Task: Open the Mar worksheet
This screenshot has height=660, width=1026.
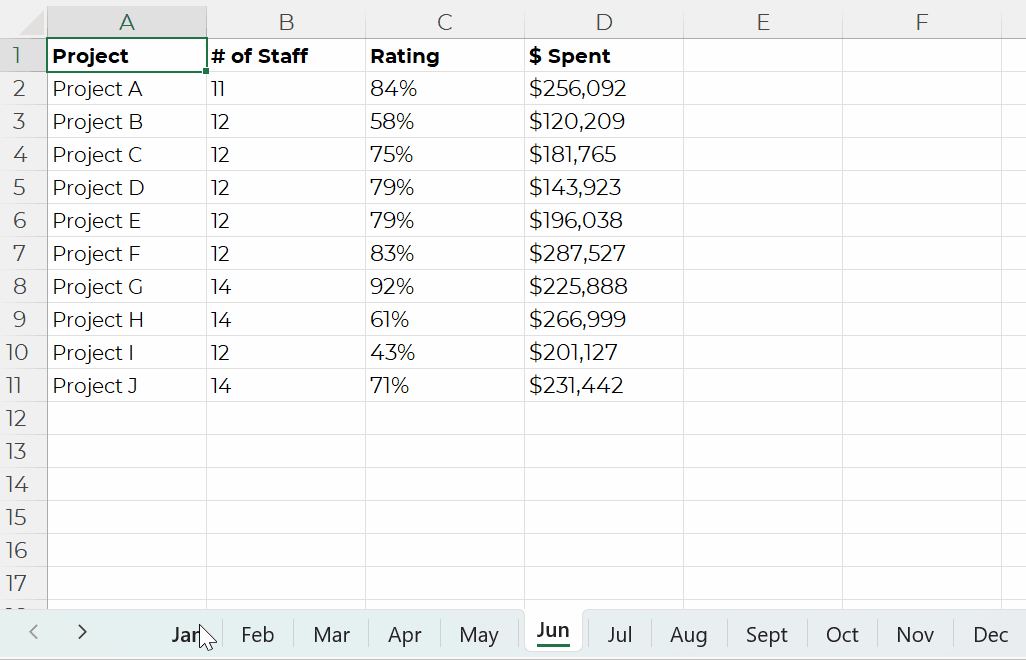Action: pyautogui.click(x=330, y=634)
